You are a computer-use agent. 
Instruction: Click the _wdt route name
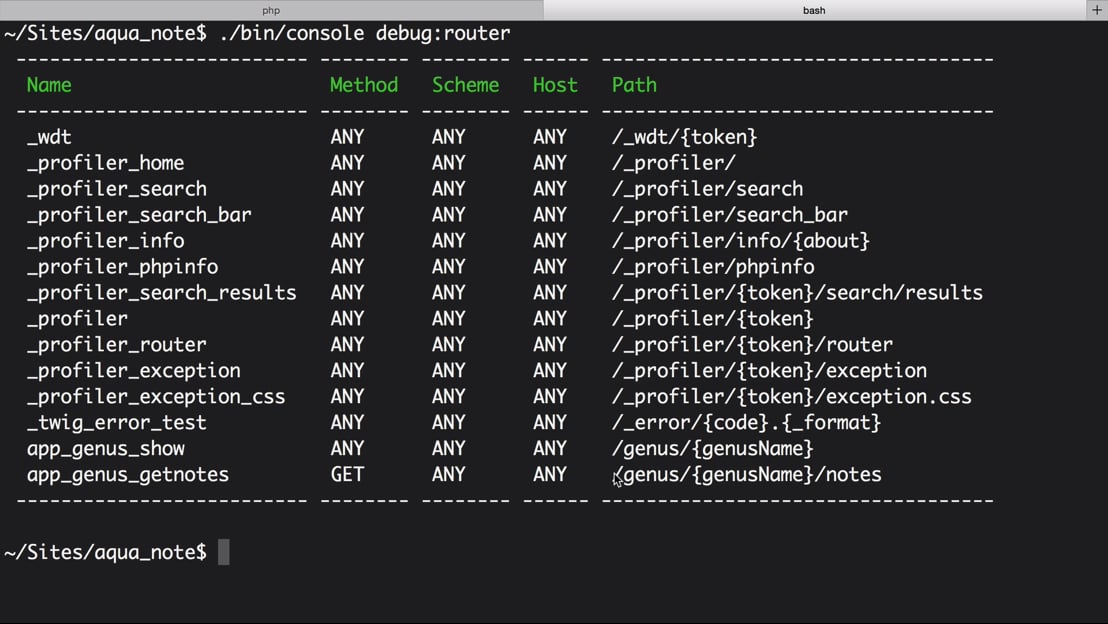tap(49, 137)
